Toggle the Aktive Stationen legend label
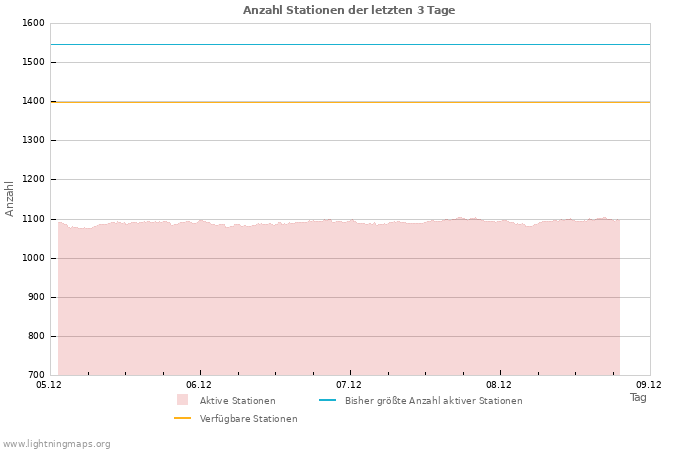This screenshot has width=700, height=450. point(237,401)
